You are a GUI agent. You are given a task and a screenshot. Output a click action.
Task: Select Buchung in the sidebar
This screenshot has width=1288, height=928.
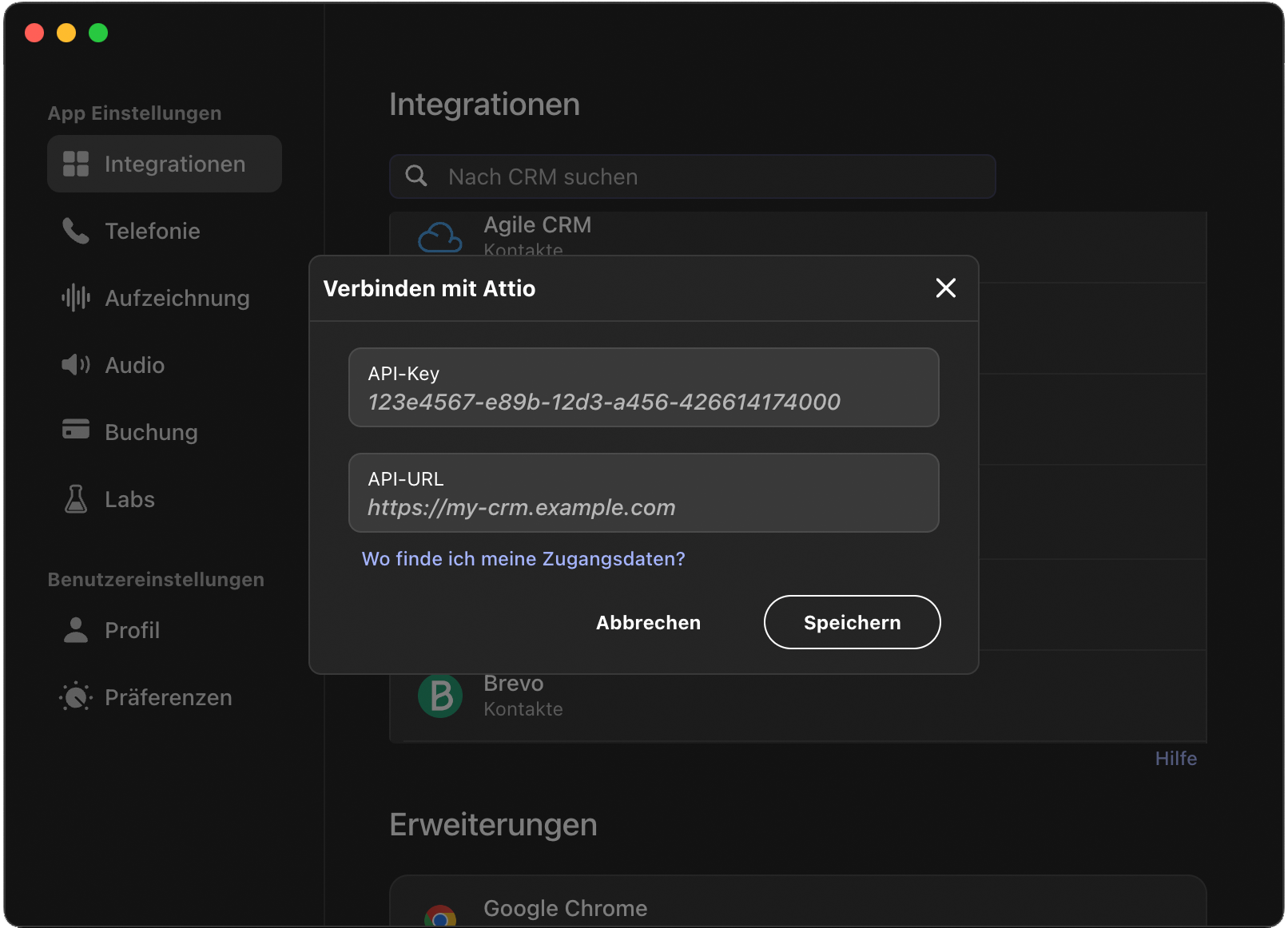[165, 432]
